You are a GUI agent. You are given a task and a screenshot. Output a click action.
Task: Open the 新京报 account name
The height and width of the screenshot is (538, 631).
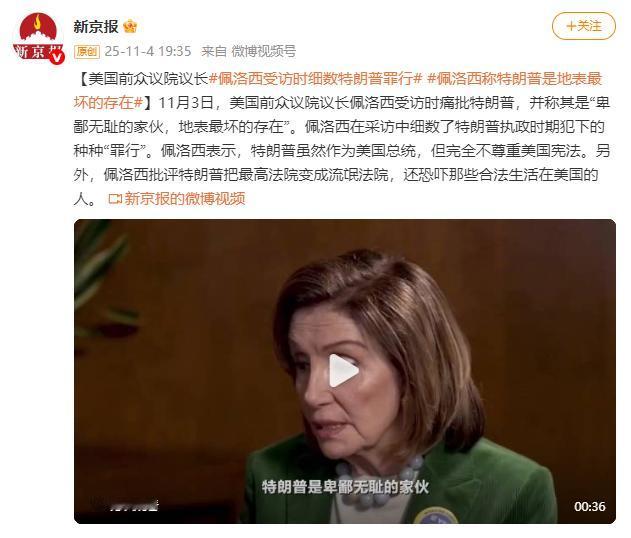(x=96, y=27)
